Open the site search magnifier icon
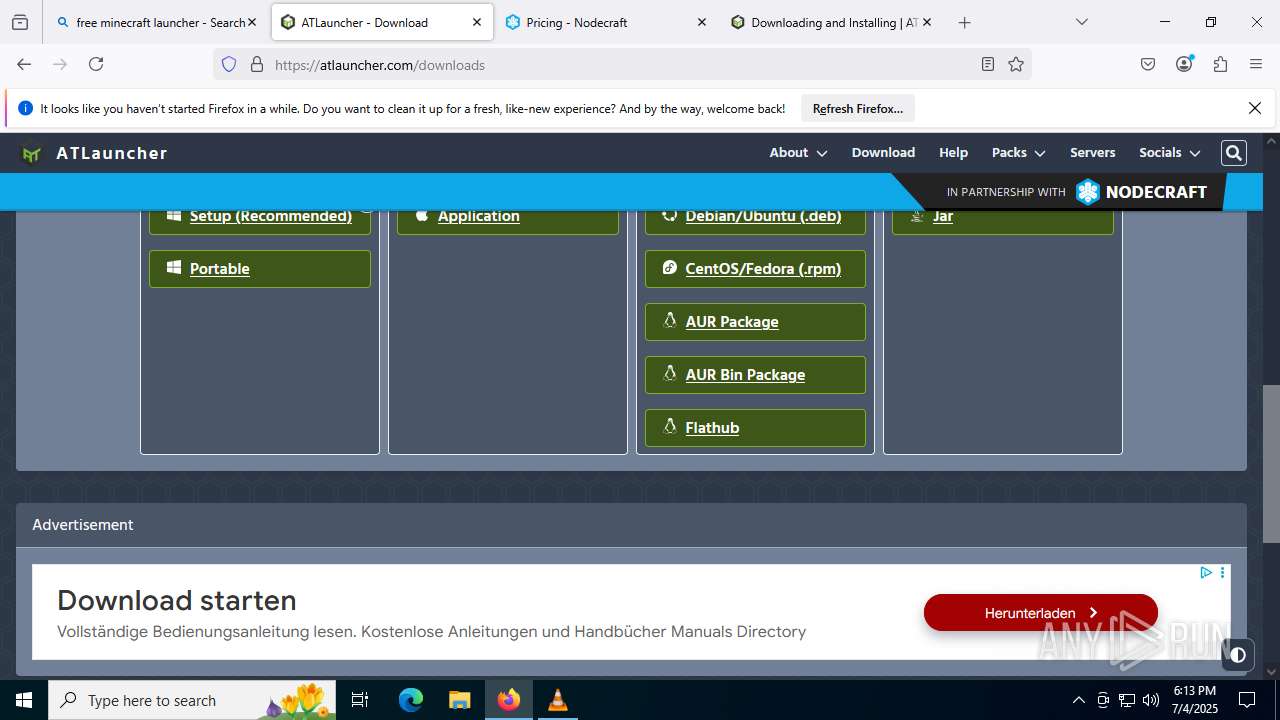 pos(1234,153)
